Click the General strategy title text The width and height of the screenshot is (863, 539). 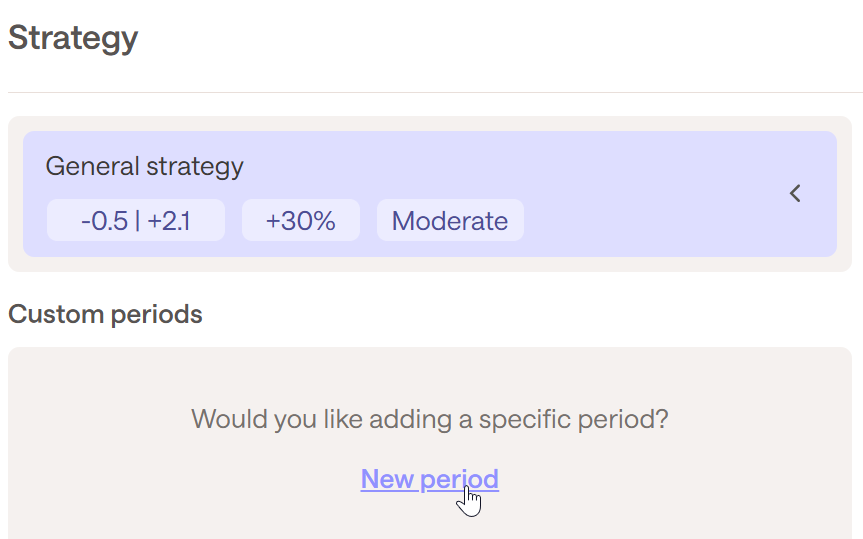[x=144, y=166]
